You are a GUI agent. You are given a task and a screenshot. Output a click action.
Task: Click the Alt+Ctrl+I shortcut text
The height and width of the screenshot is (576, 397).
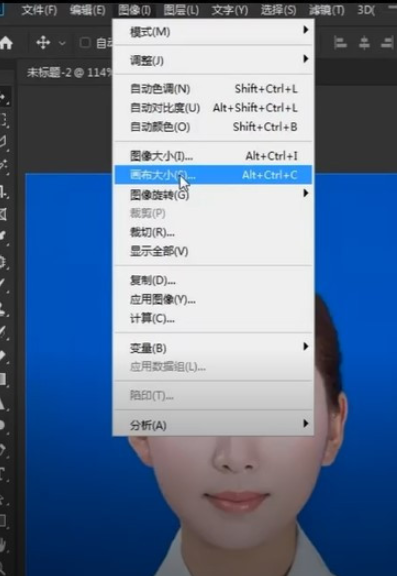pos(272,156)
